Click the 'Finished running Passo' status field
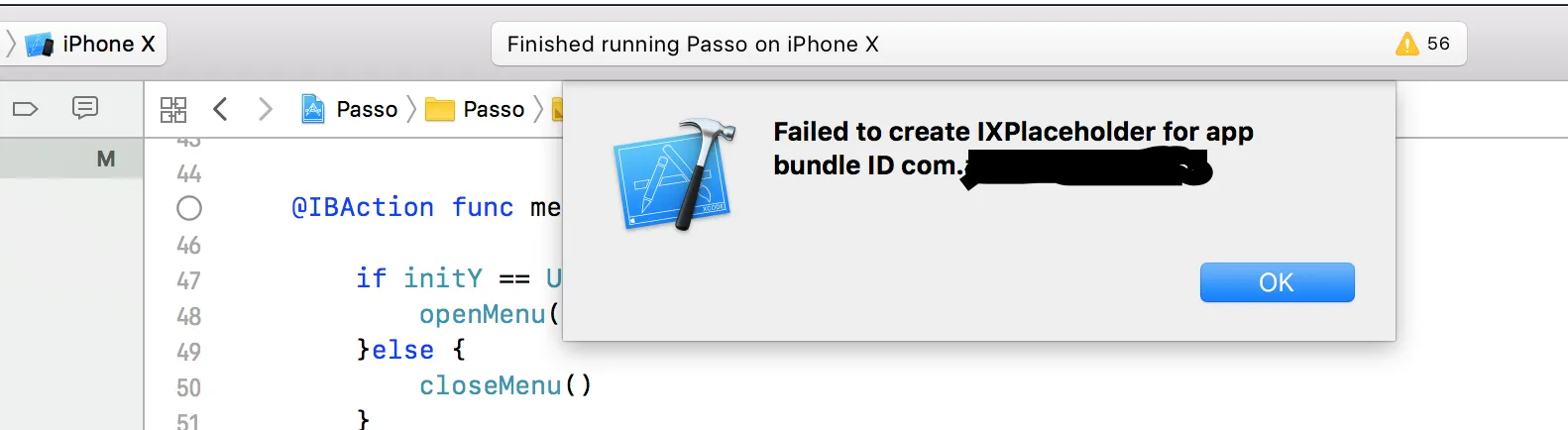 tap(693, 45)
